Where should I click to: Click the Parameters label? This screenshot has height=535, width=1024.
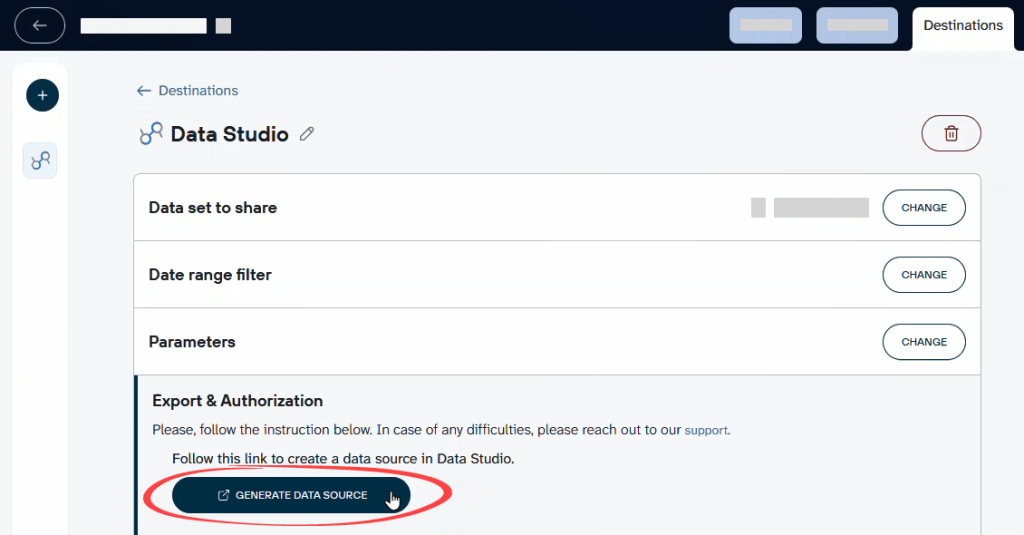(192, 342)
